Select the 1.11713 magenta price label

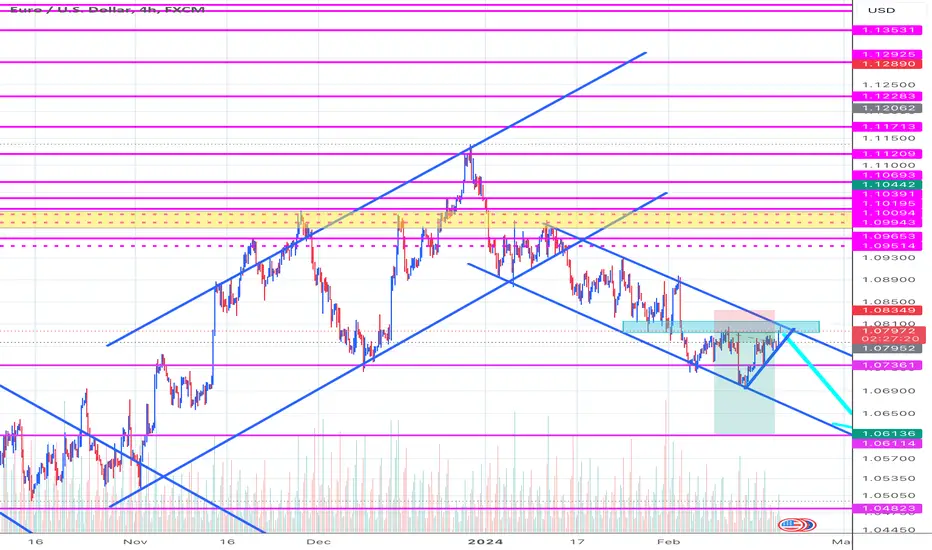tap(887, 127)
